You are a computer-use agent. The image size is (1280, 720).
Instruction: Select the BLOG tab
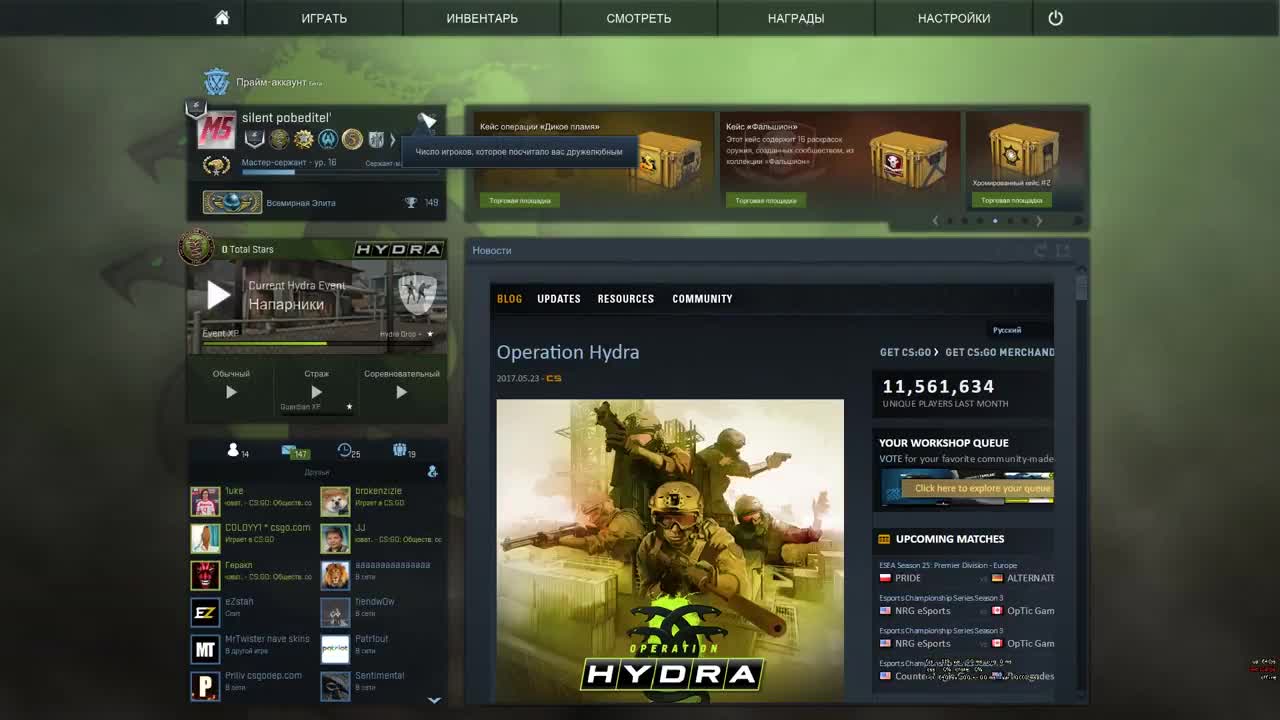click(509, 299)
